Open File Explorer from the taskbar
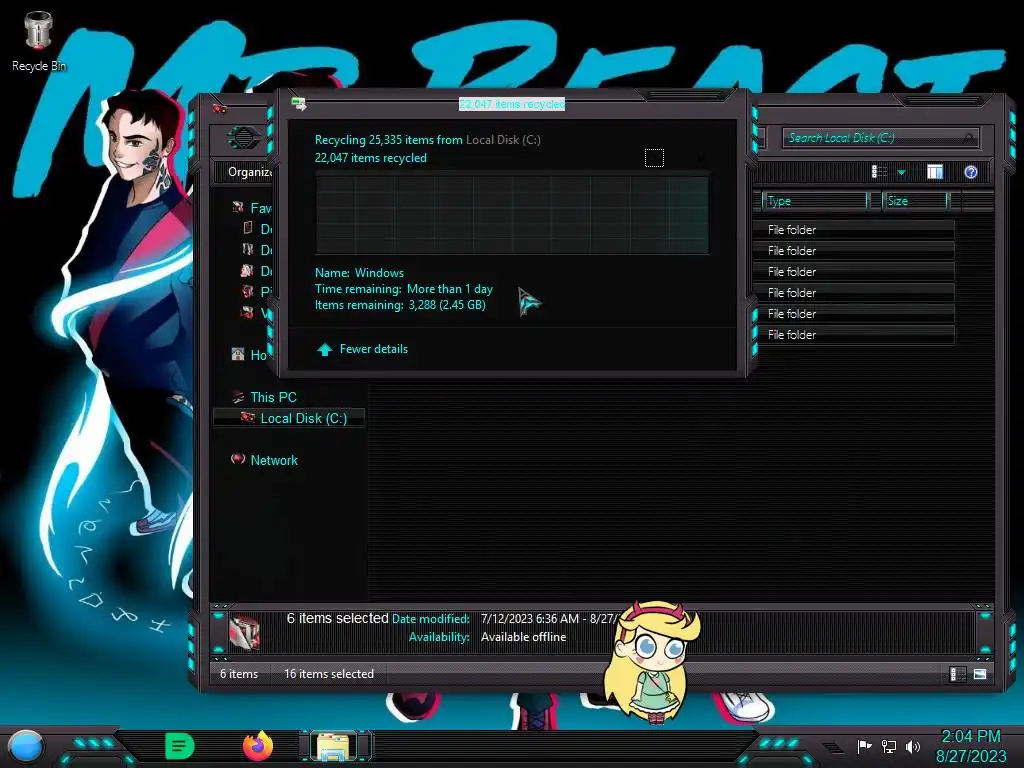This screenshot has width=1024, height=768. [334, 746]
